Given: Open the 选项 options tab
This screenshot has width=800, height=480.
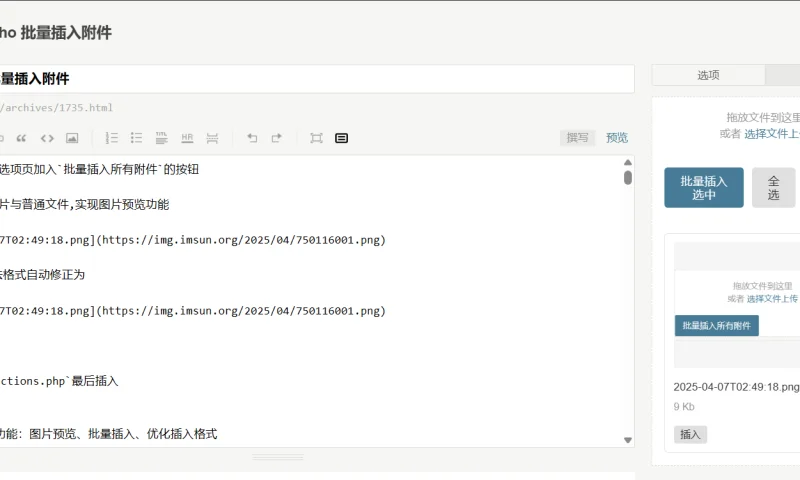Looking at the screenshot, I should tap(708, 75).
